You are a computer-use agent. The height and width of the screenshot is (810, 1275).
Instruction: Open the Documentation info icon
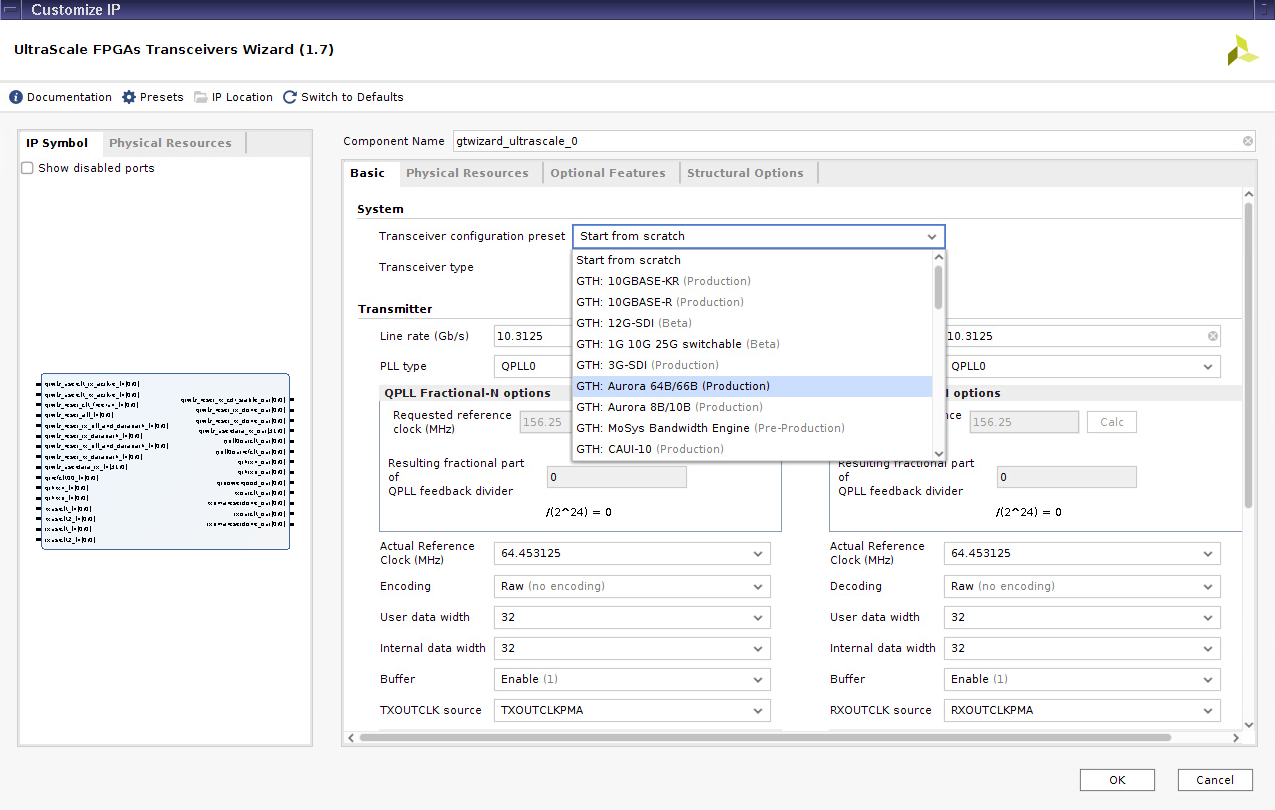[x=16, y=97]
